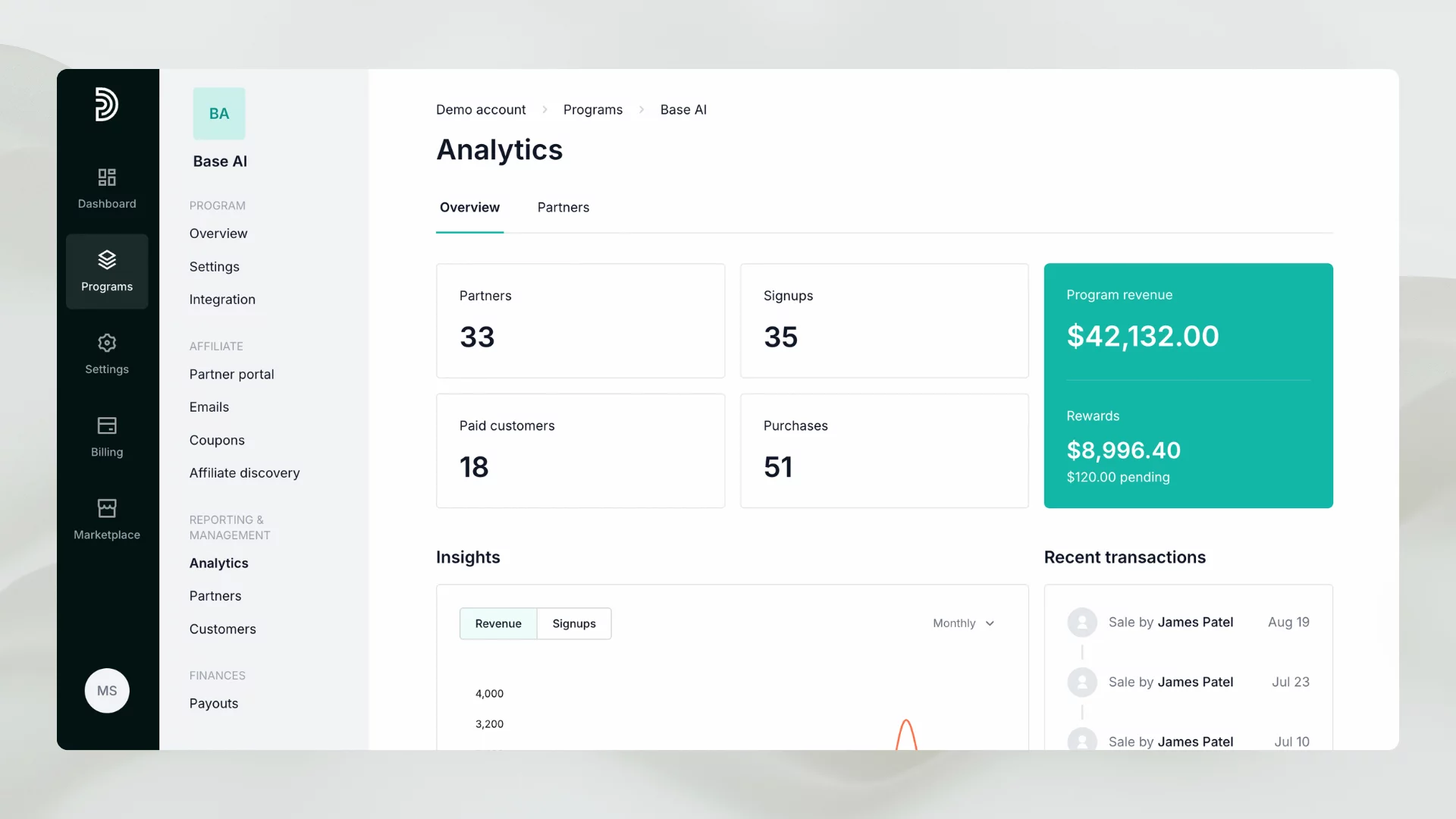
Task: Click the Partners 33 stat card
Action: pos(581,321)
